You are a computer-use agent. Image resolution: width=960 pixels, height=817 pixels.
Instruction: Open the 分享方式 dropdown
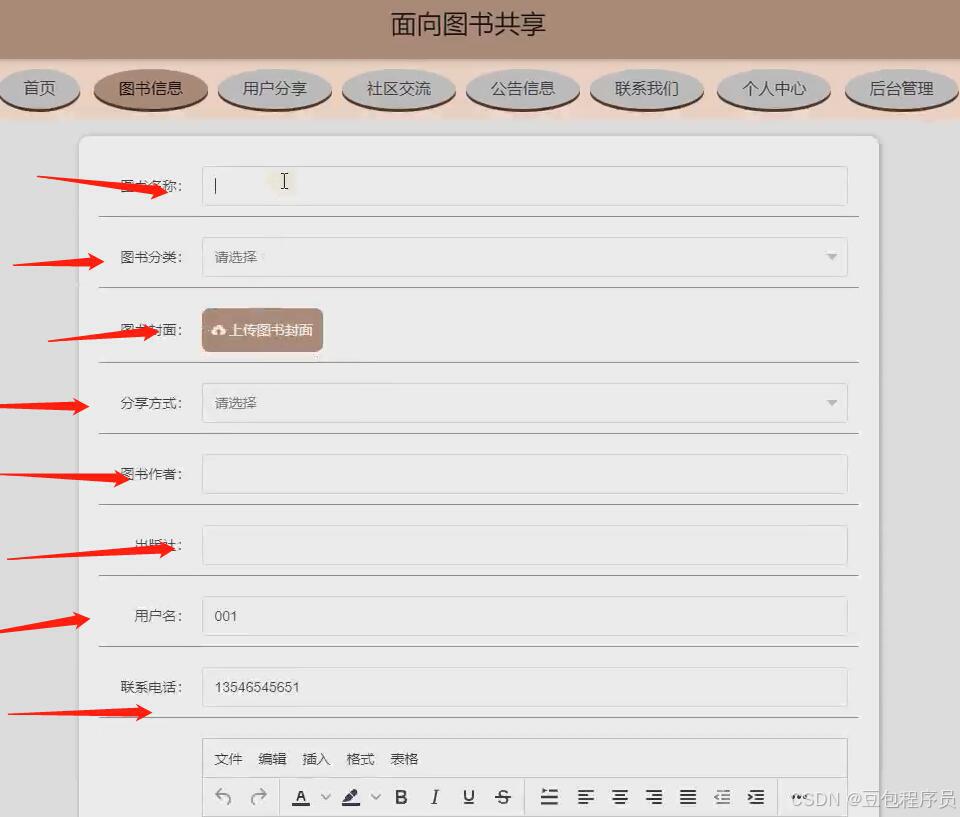tap(524, 403)
